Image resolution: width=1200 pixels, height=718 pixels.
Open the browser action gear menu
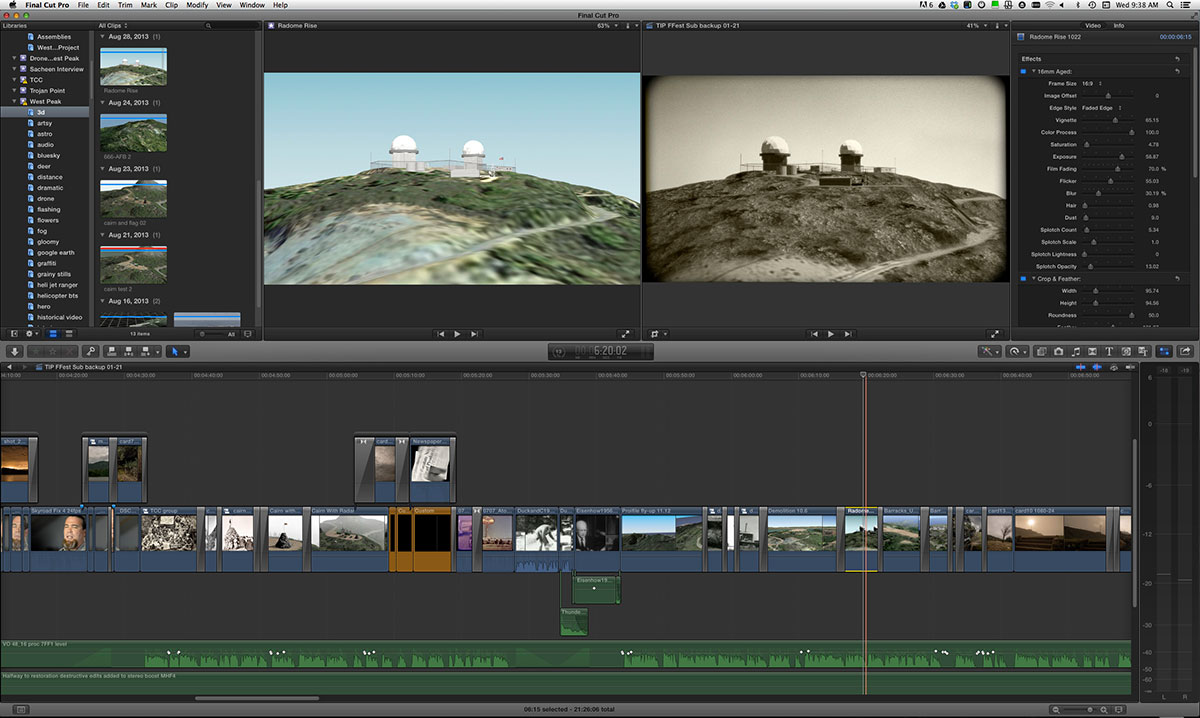coord(31,334)
